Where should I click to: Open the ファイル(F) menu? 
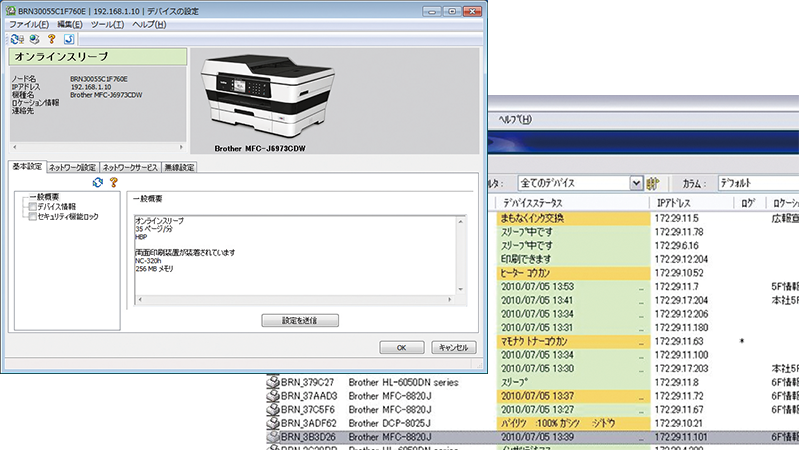coord(29,24)
